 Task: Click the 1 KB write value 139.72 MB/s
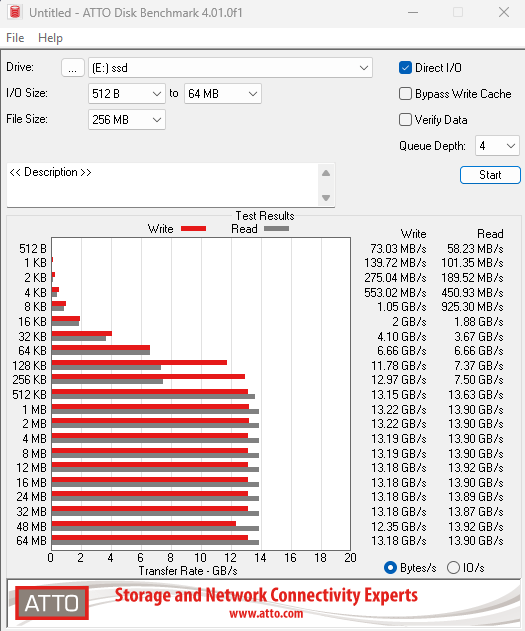click(x=395, y=263)
